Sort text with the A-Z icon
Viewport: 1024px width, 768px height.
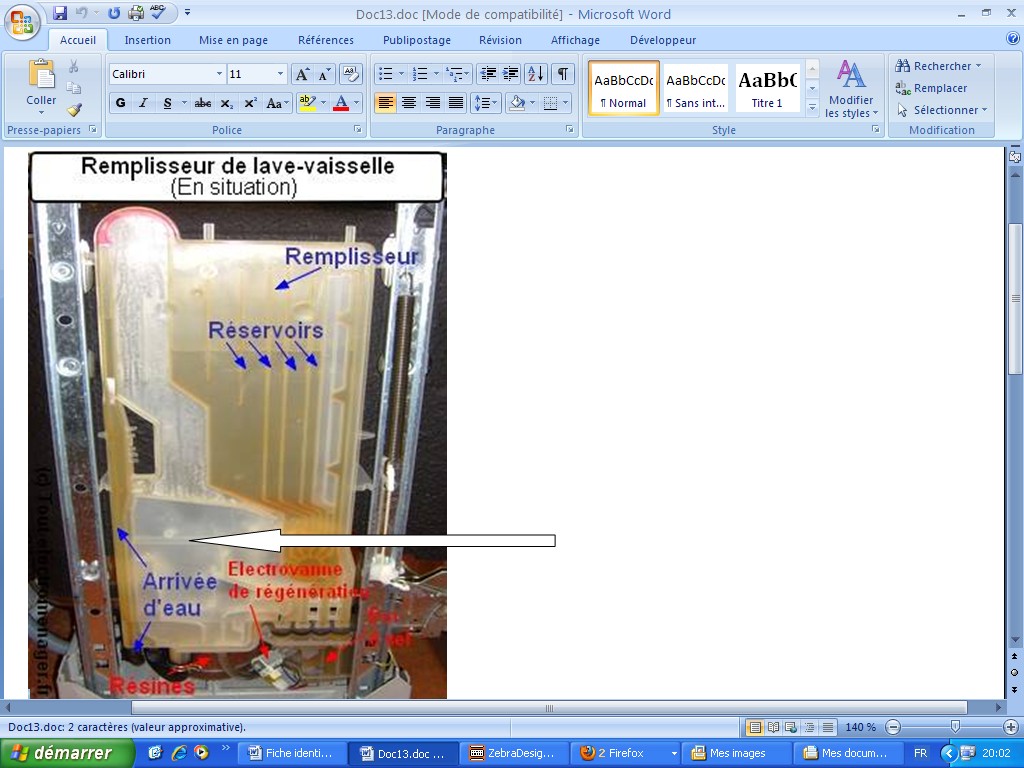click(x=536, y=74)
